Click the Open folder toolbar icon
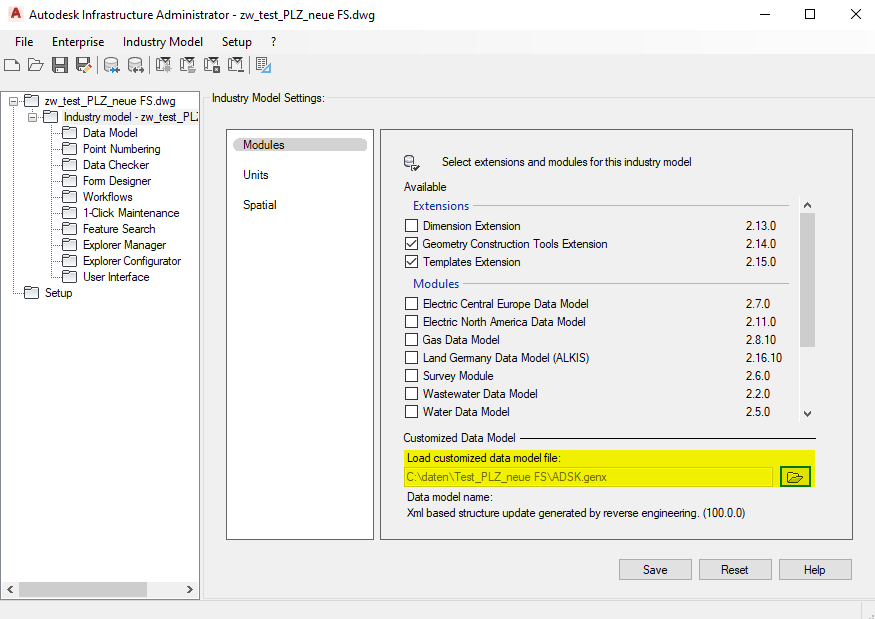Viewport: 875px width, 619px height. pos(36,65)
